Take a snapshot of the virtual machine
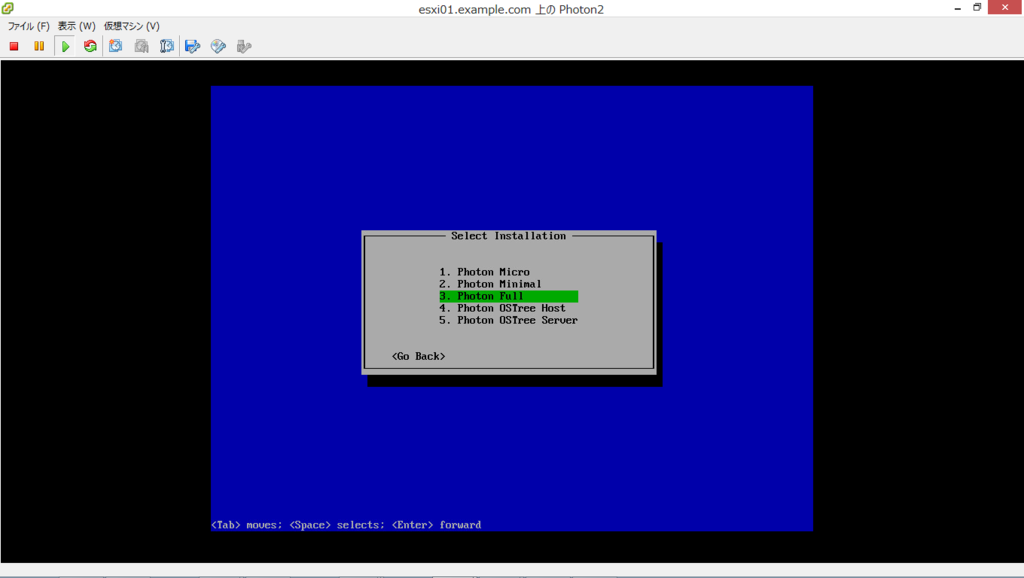1024x578 pixels. (x=116, y=46)
